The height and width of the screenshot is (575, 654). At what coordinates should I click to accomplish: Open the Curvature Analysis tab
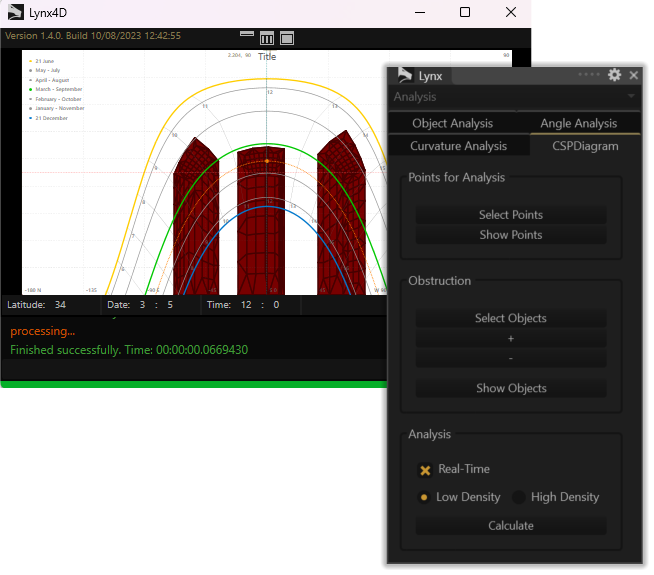(458, 146)
